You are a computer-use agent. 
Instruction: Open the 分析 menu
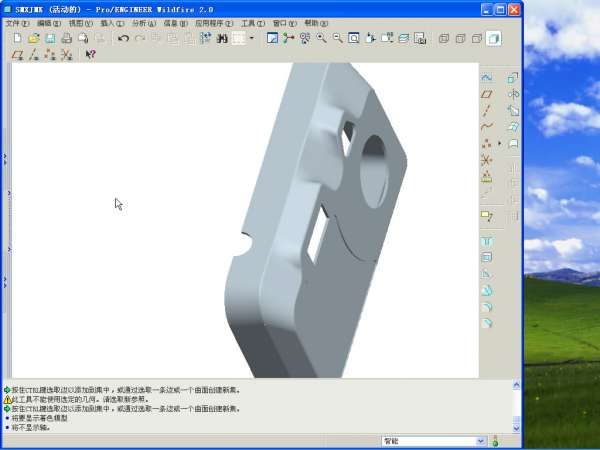pos(144,23)
